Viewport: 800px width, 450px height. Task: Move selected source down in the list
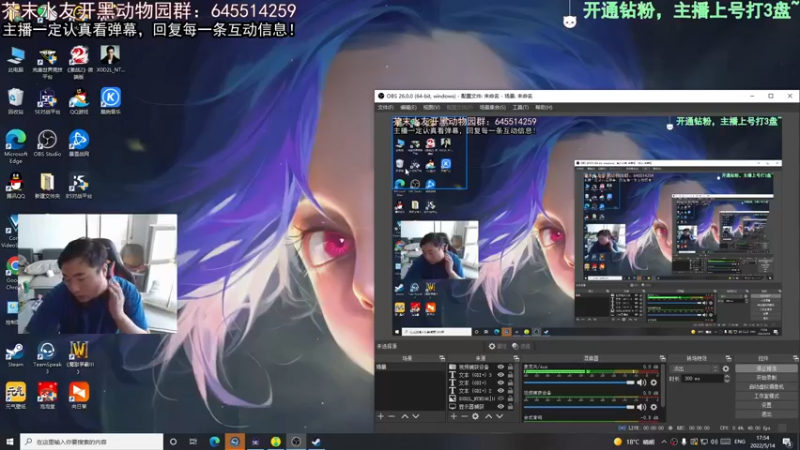coord(499,416)
